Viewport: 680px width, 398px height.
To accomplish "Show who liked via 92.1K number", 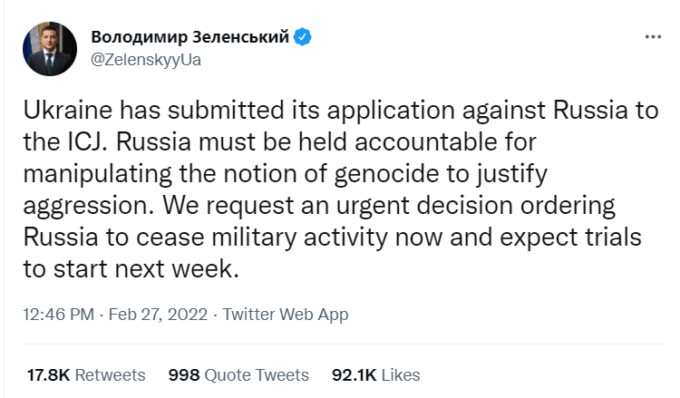I will coord(354,375).
